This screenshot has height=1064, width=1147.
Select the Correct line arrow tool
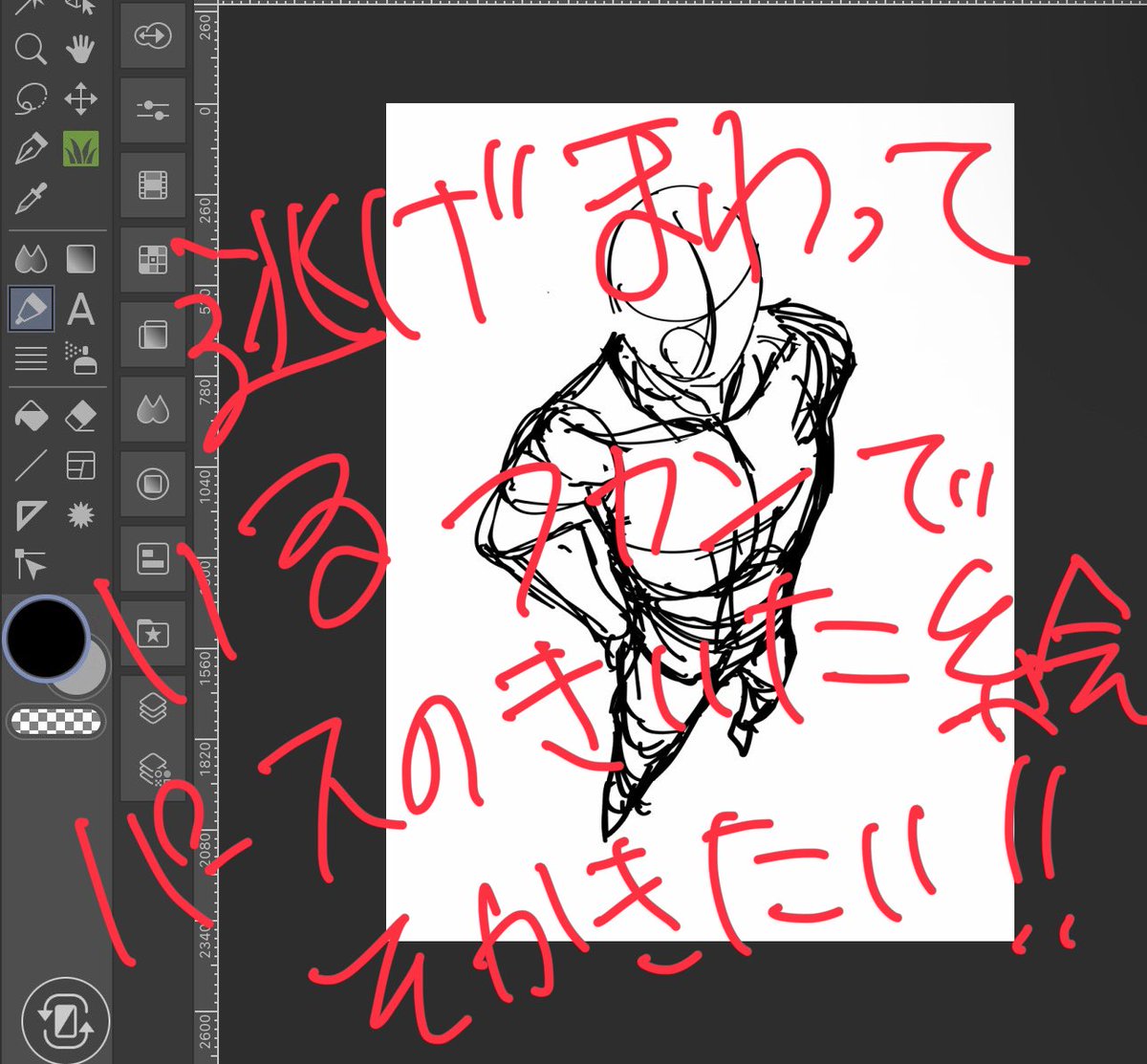32,566
